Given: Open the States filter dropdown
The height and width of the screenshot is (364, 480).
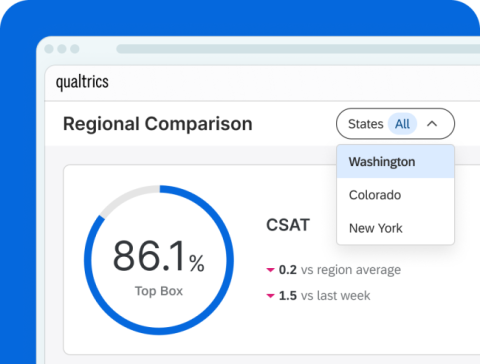Looking at the screenshot, I should (395, 124).
